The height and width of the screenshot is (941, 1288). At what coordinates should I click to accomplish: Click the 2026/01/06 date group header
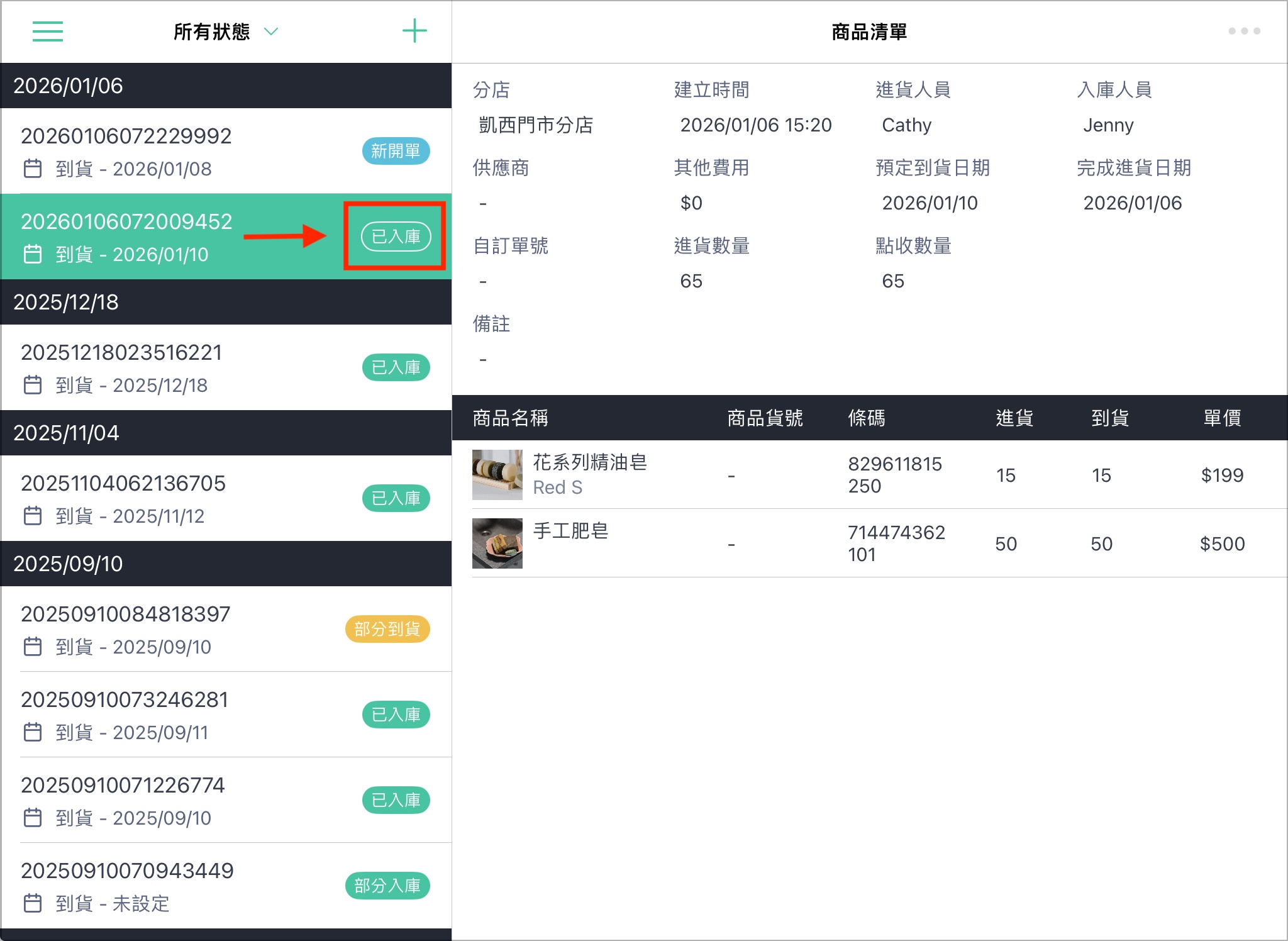[226, 86]
